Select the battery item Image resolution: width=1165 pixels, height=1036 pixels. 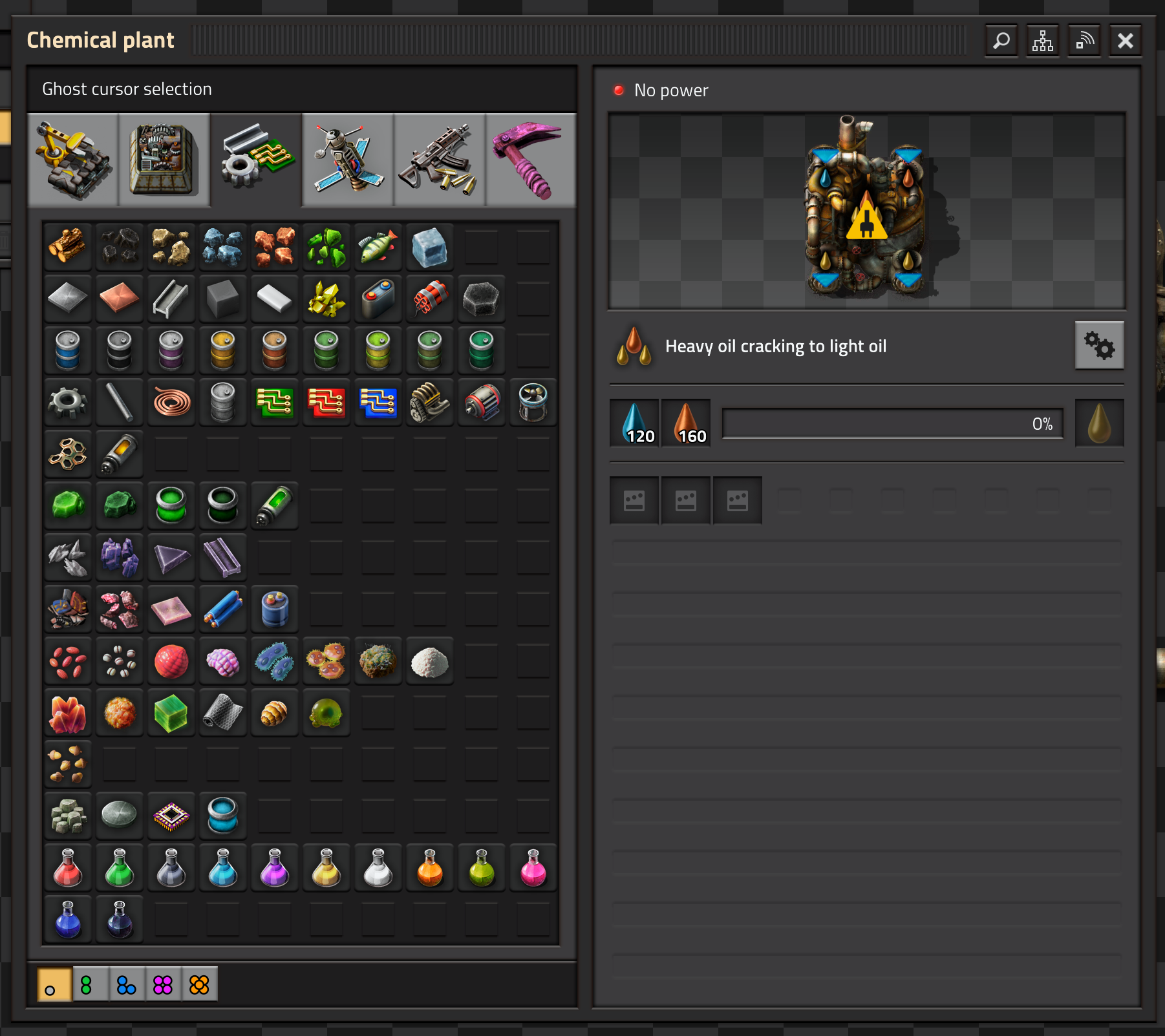[x=378, y=299]
